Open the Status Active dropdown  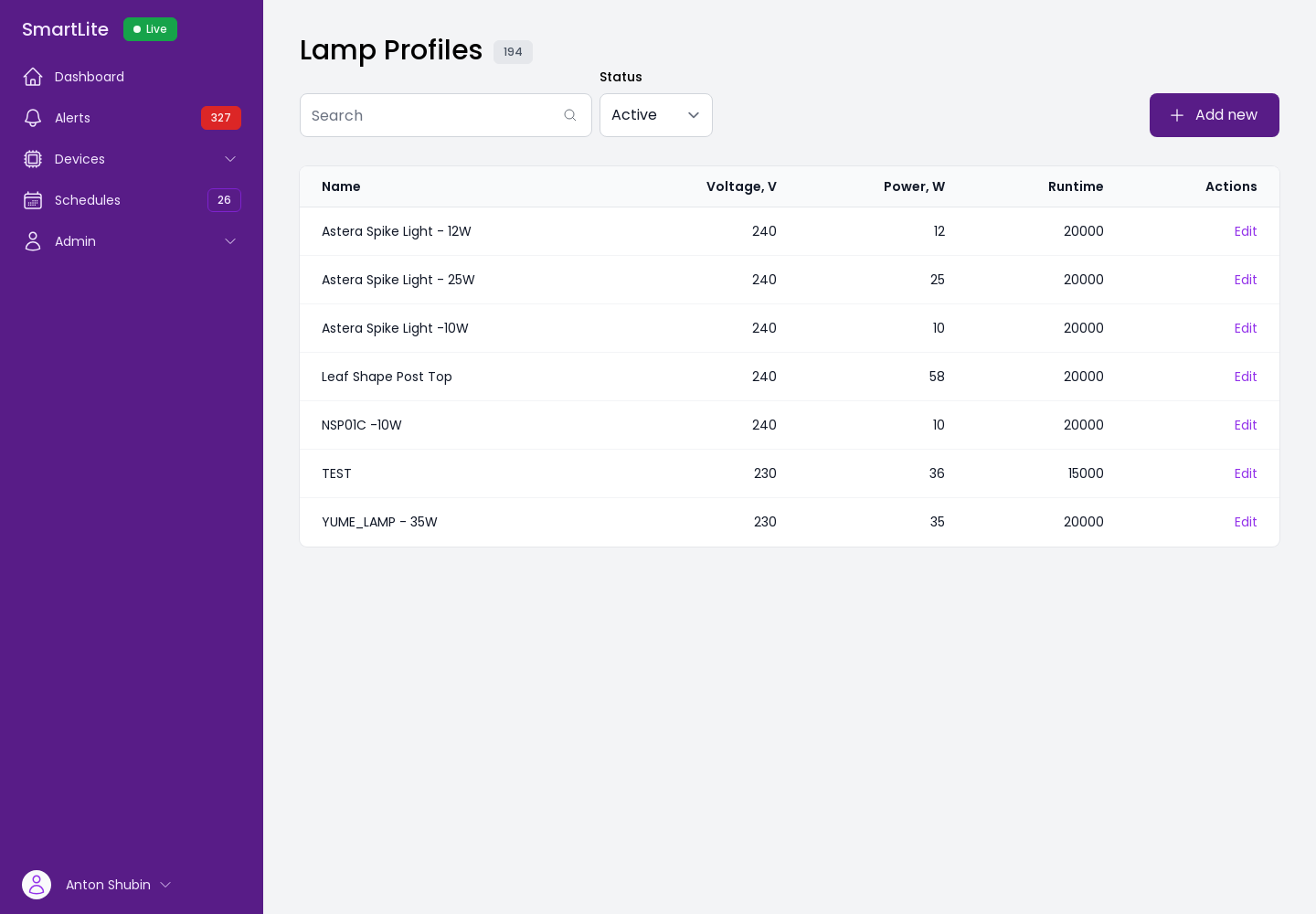click(x=656, y=115)
